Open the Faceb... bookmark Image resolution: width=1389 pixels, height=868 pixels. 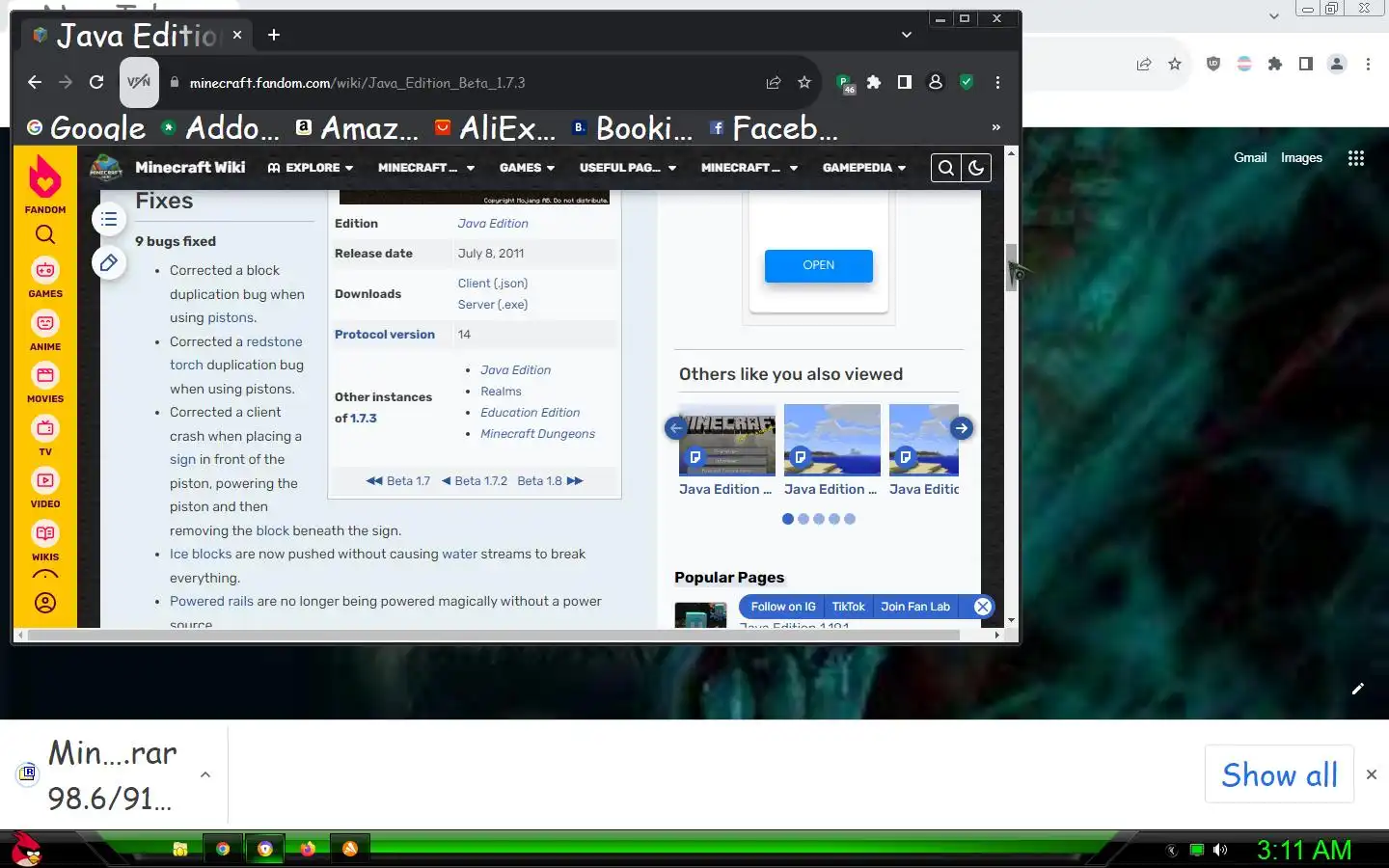[774, 127]
